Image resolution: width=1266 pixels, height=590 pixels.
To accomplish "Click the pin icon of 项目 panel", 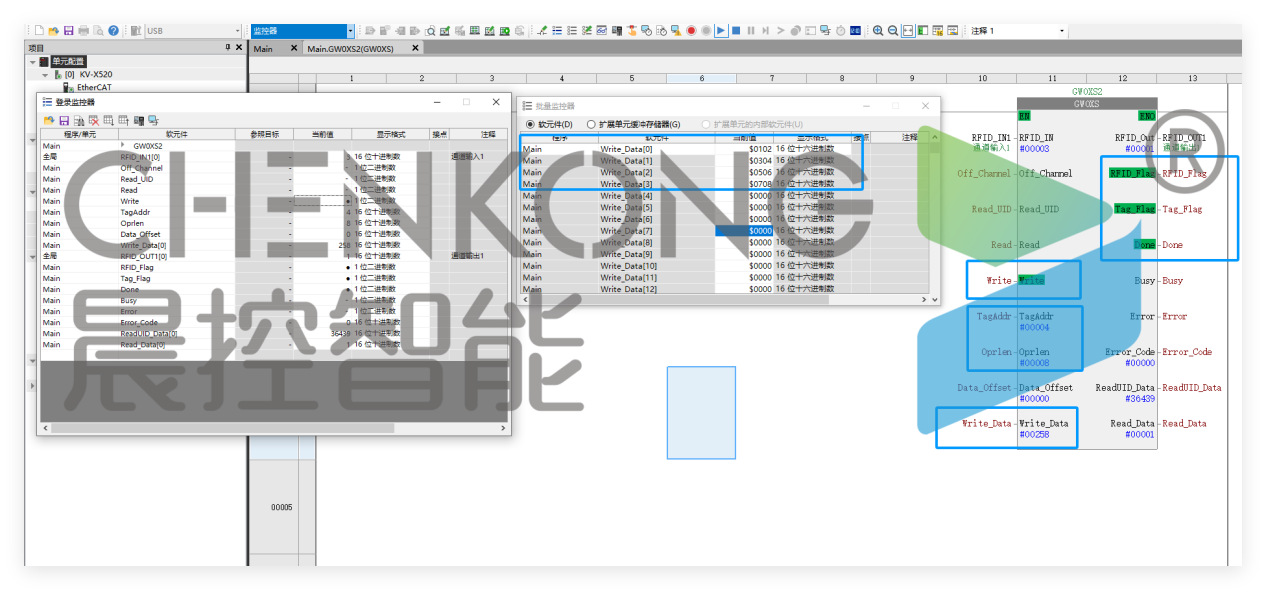I will point(228,47).
